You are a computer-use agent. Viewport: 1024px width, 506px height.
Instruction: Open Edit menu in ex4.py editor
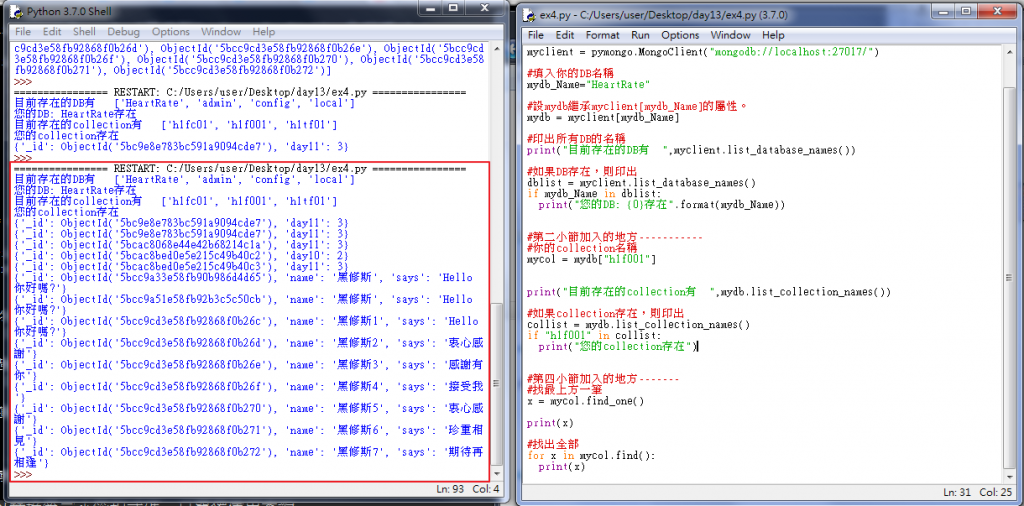coord(565,35)
